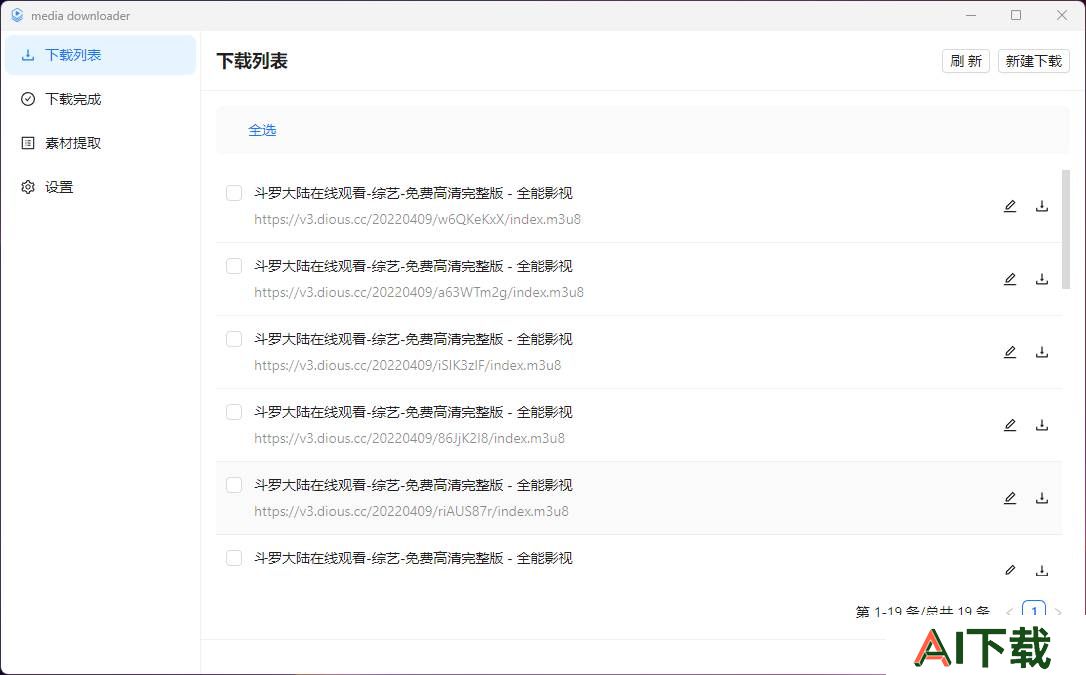Edit the 86JjK2I8 download entry

click(x=1010, y=425)
